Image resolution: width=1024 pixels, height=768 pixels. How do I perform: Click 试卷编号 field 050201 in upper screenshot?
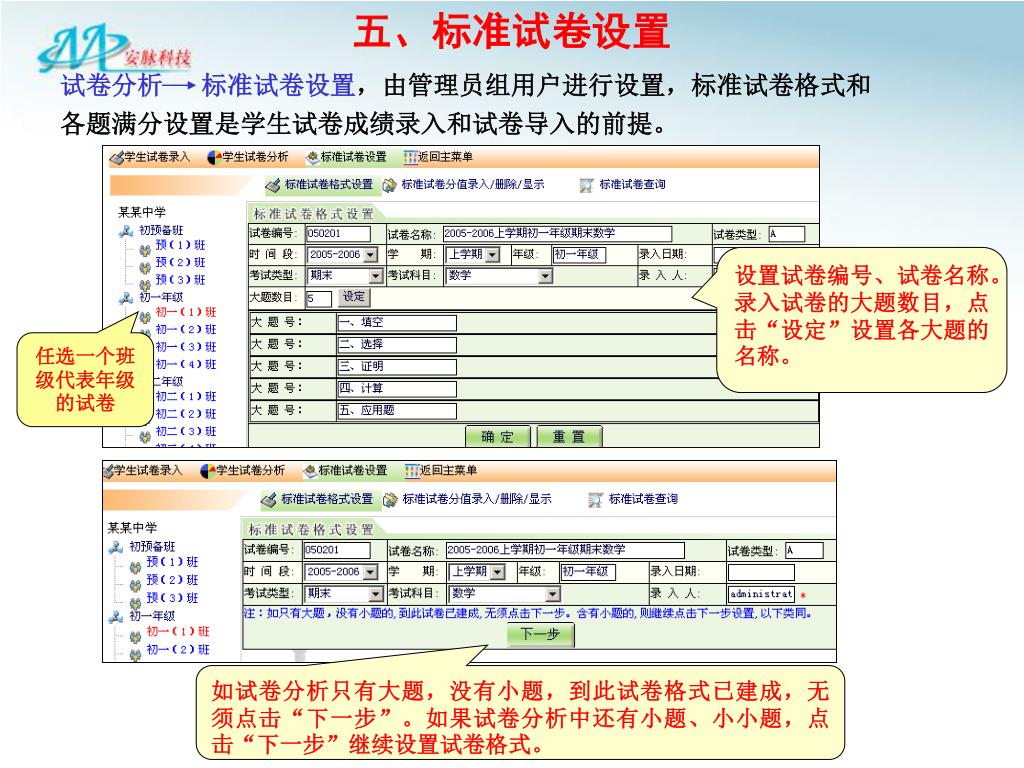point(338,234)
